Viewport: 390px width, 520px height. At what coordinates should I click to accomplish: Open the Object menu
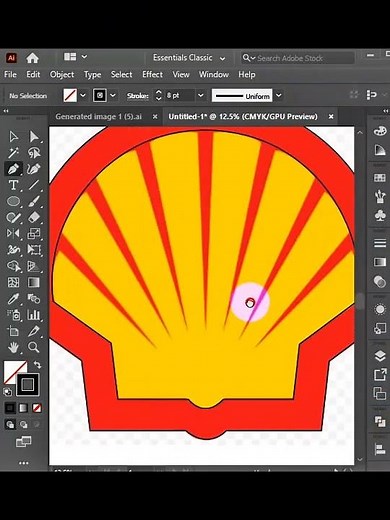62,74
